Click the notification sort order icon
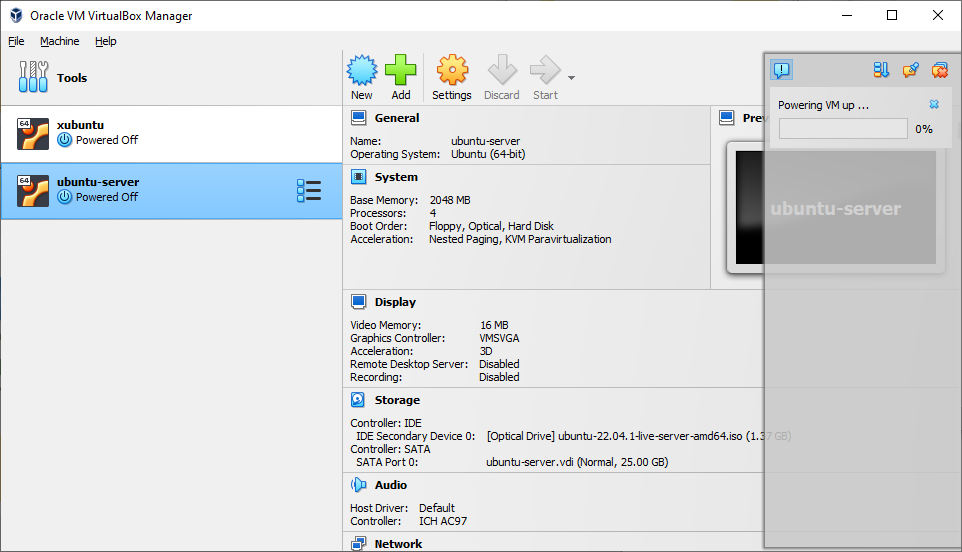 [x=881, y=70]
